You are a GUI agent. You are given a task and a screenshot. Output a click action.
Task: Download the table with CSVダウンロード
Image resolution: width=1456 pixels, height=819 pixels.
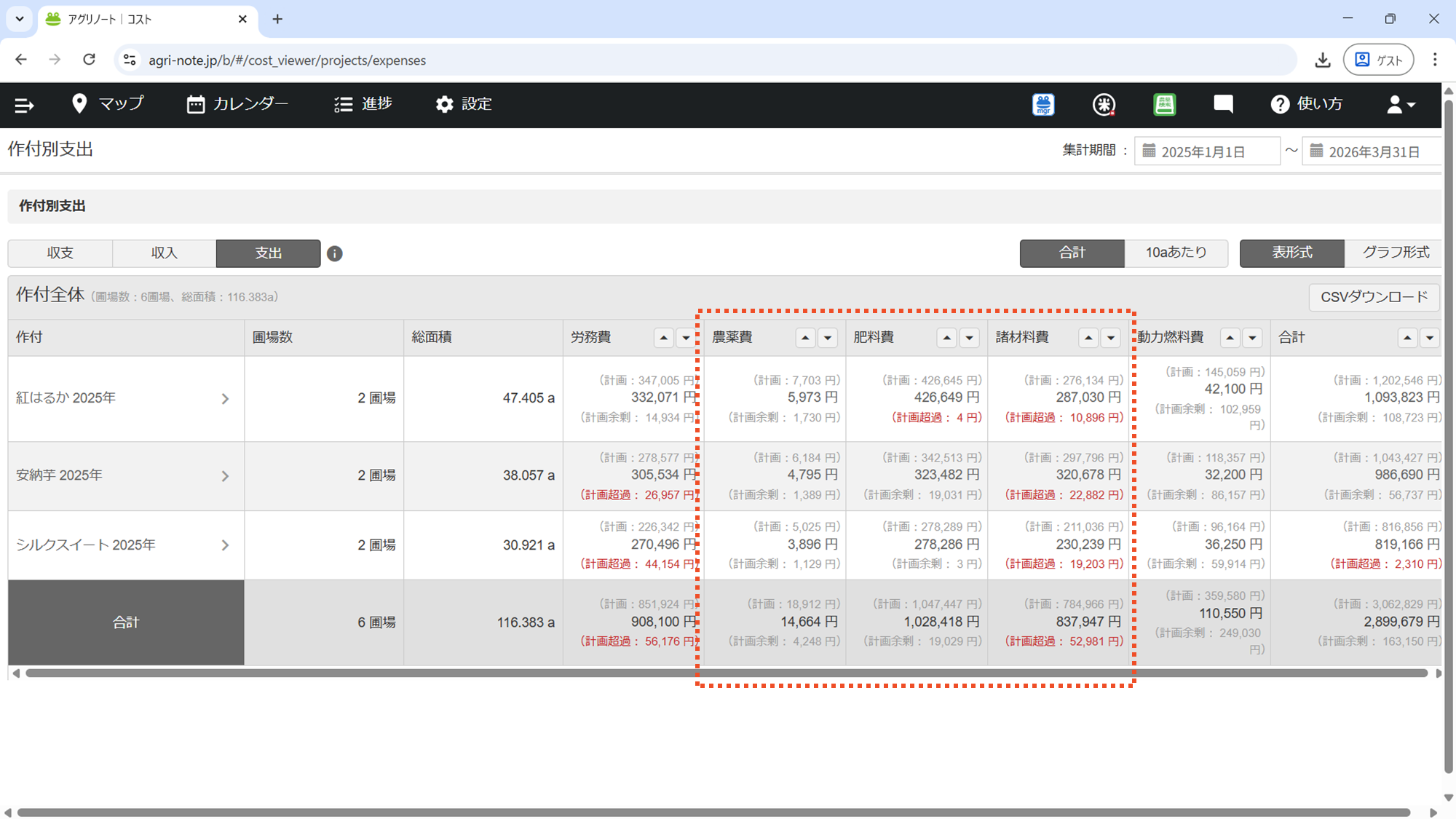point(1374,297)
